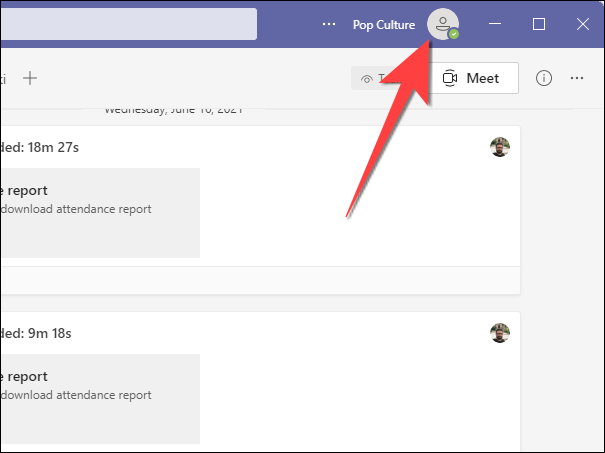Click in the search box
Screen dimensions: 605x453
click(128, 24)
